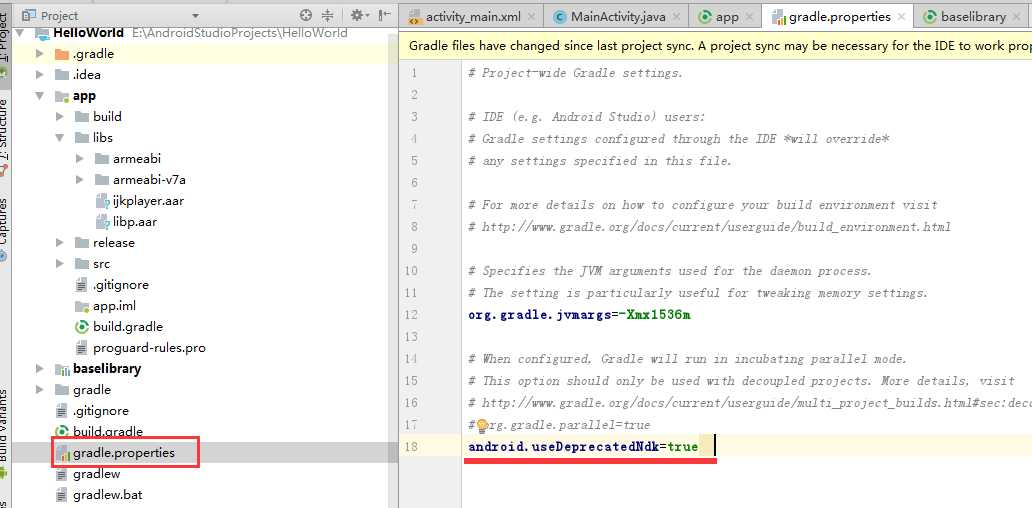Viewport: 1032px width, 508px height.
Task: Select the root-level .gitignore below gradle folder
Action: pos(101,411)
